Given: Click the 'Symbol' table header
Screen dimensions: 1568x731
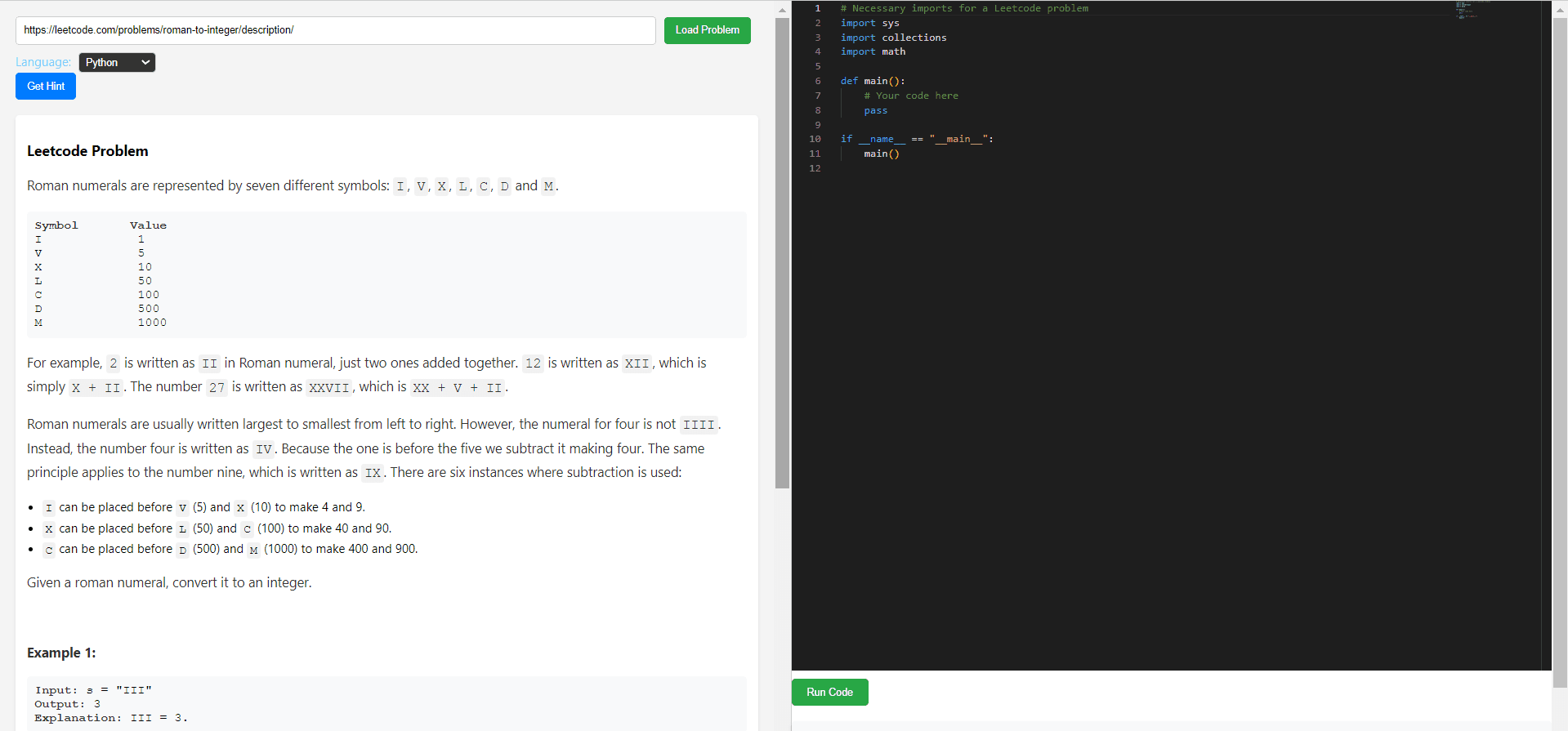Looking at the screenshot, I should 56,225.
